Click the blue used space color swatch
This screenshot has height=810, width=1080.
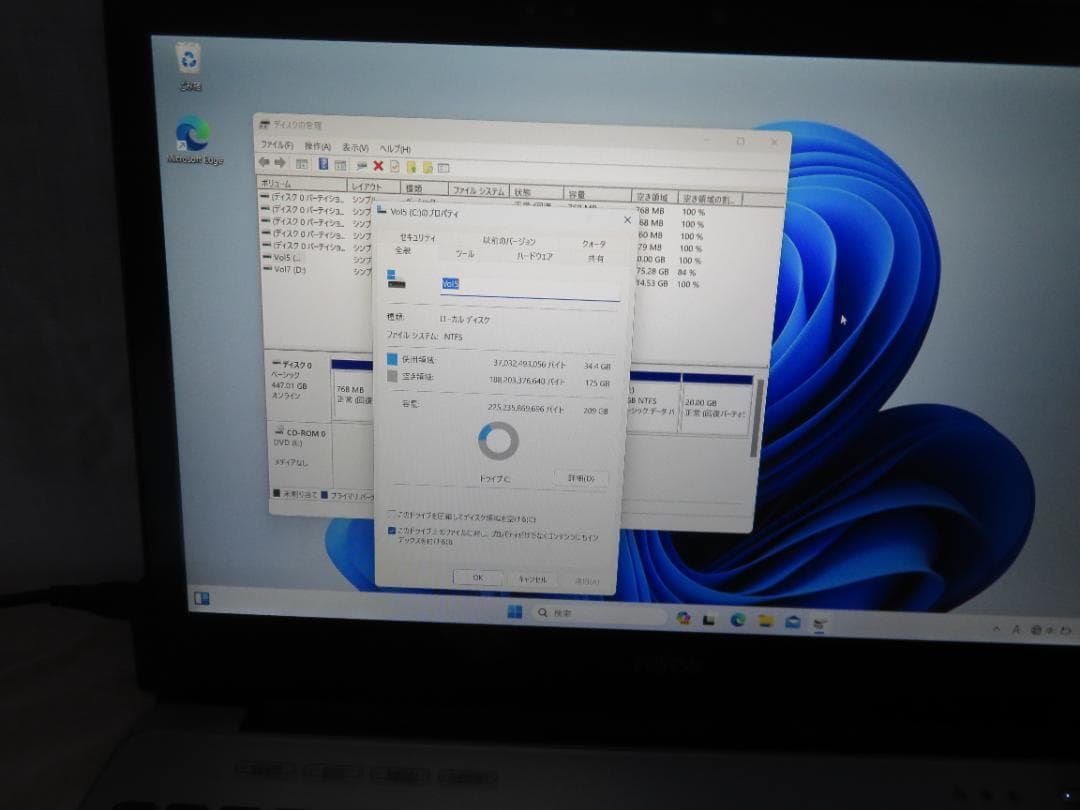pos(394,361)
